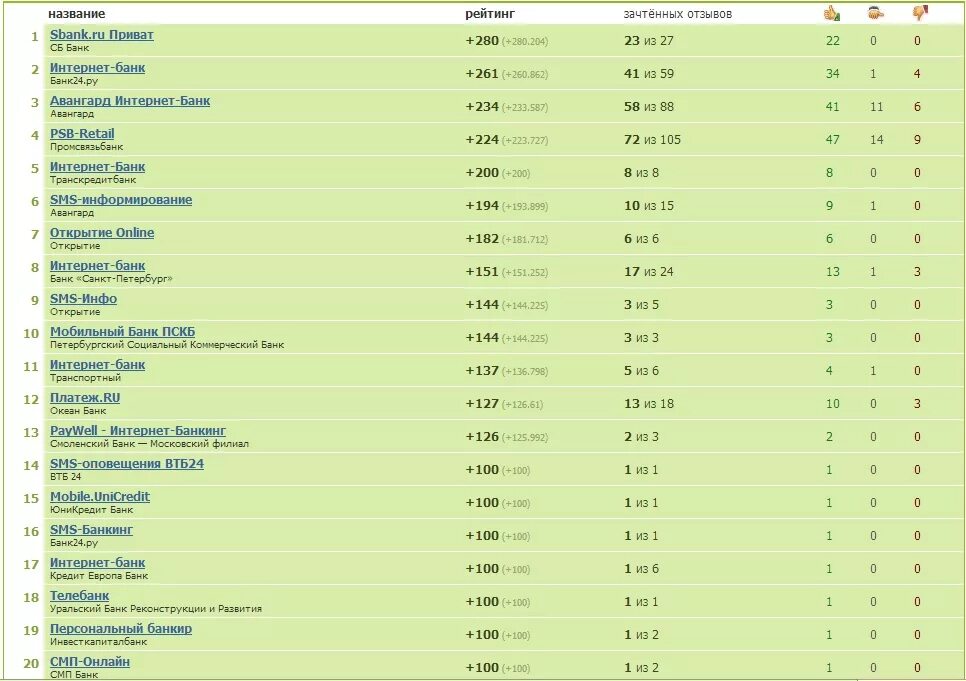
Task: Click neutral count 14 in PSB-Retail row
Action: (x=876, y=139)
